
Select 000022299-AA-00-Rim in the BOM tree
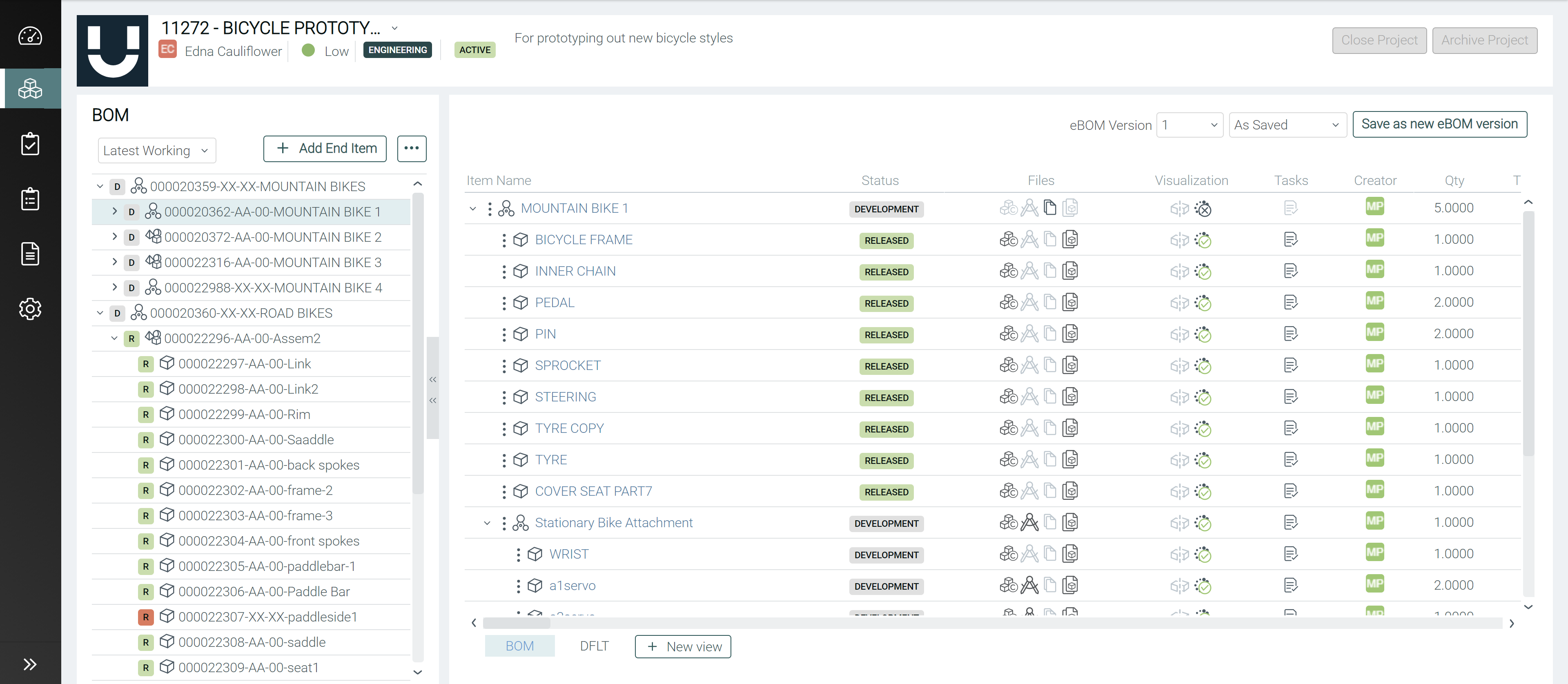(244, 414)
